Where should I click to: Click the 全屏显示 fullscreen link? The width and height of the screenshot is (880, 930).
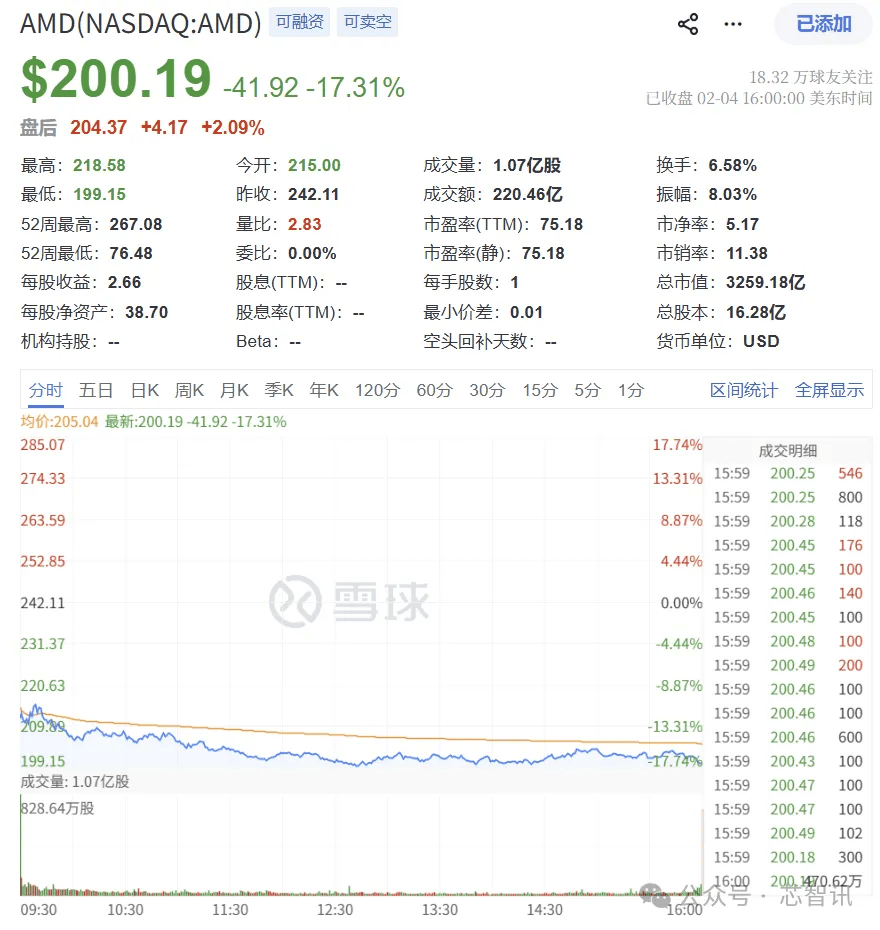829,390
